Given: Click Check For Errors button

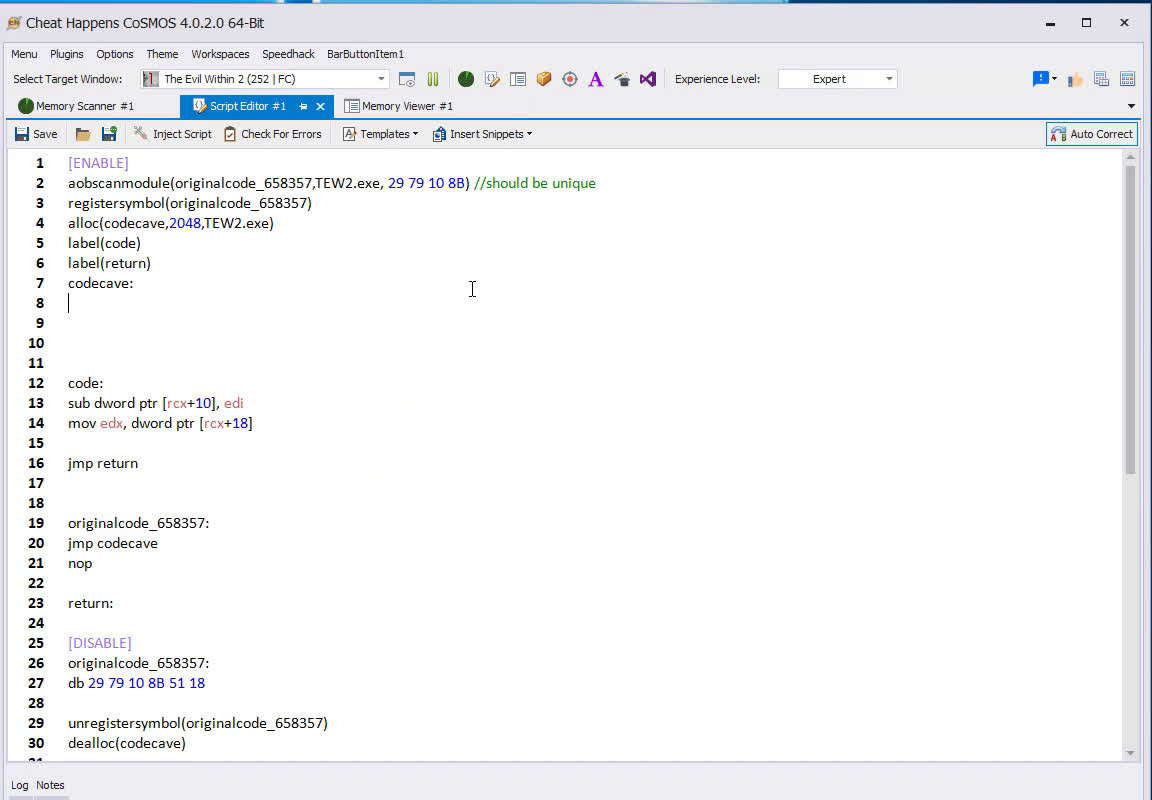Looking at the screenshot, I should tap(273, 134).
